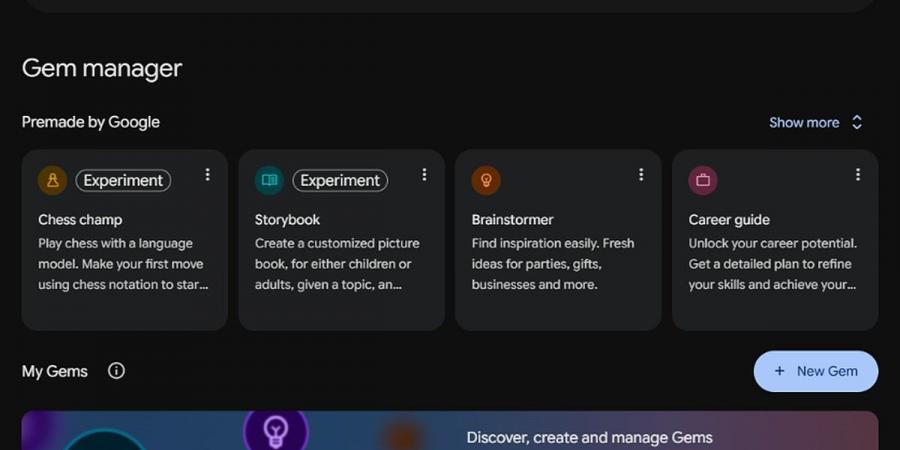Open the Brainstormer three-dot menu
This screenshot has width=900, height=450.
641,174
